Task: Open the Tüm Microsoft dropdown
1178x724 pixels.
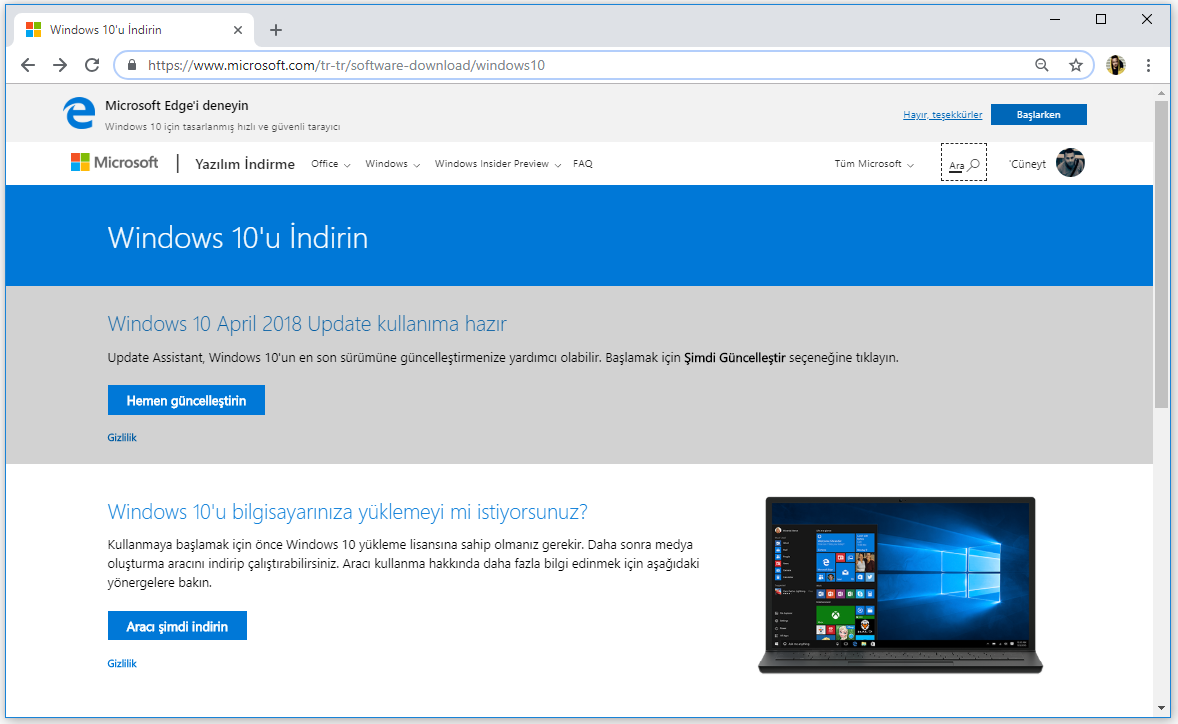Action: pyautogui.click(x=874, y=164)
